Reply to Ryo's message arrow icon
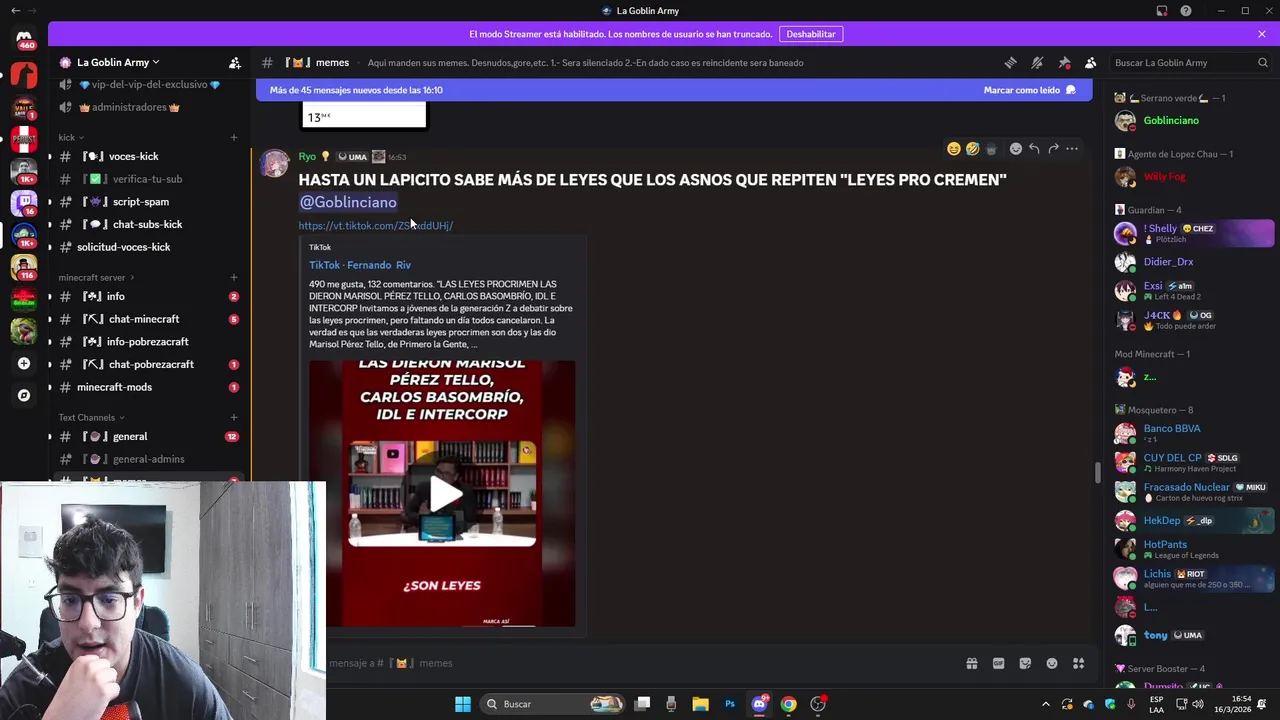The height and width of the screenshot is (720, 1280). 1035,149
